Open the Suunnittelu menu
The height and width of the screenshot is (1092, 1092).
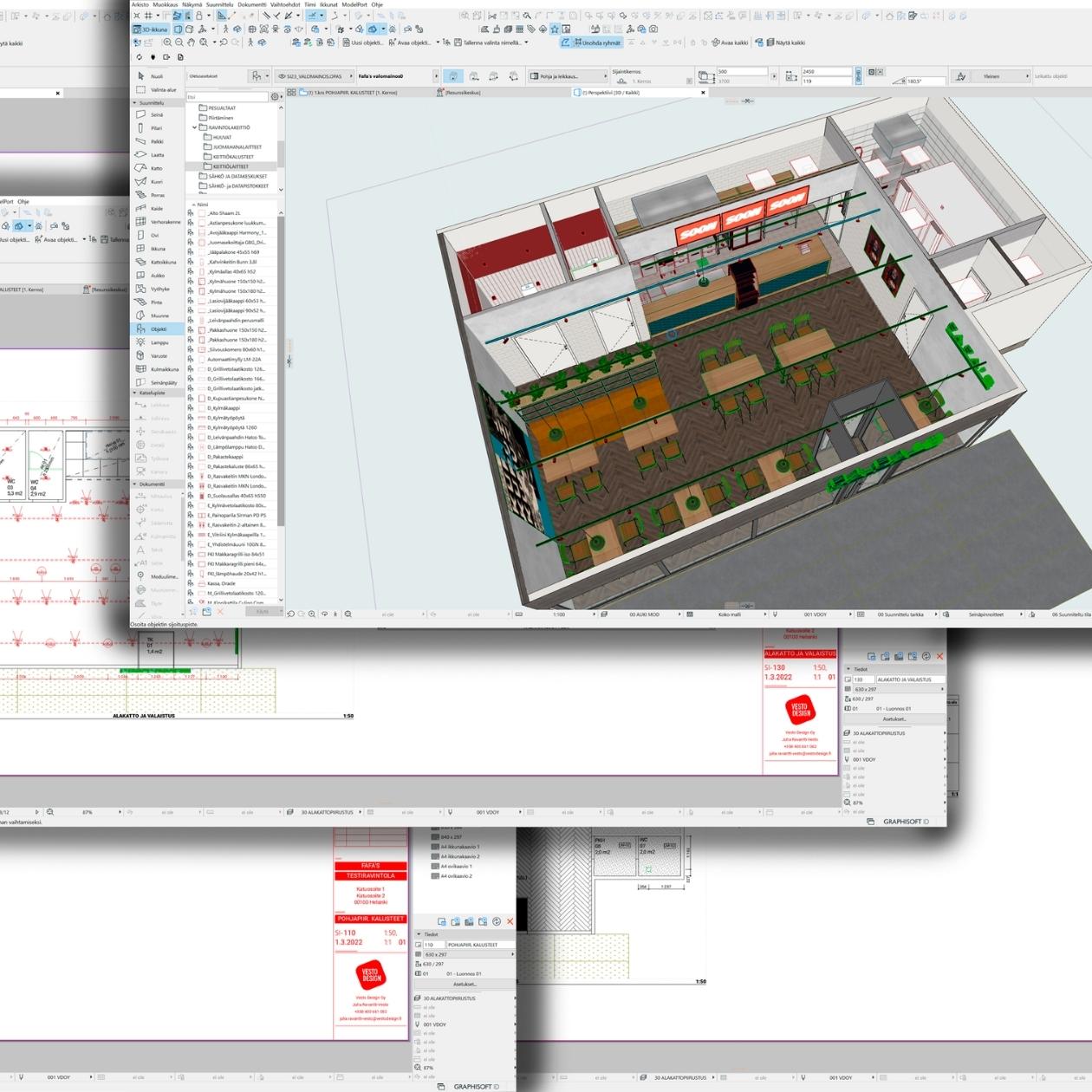(x=219, y=4)
